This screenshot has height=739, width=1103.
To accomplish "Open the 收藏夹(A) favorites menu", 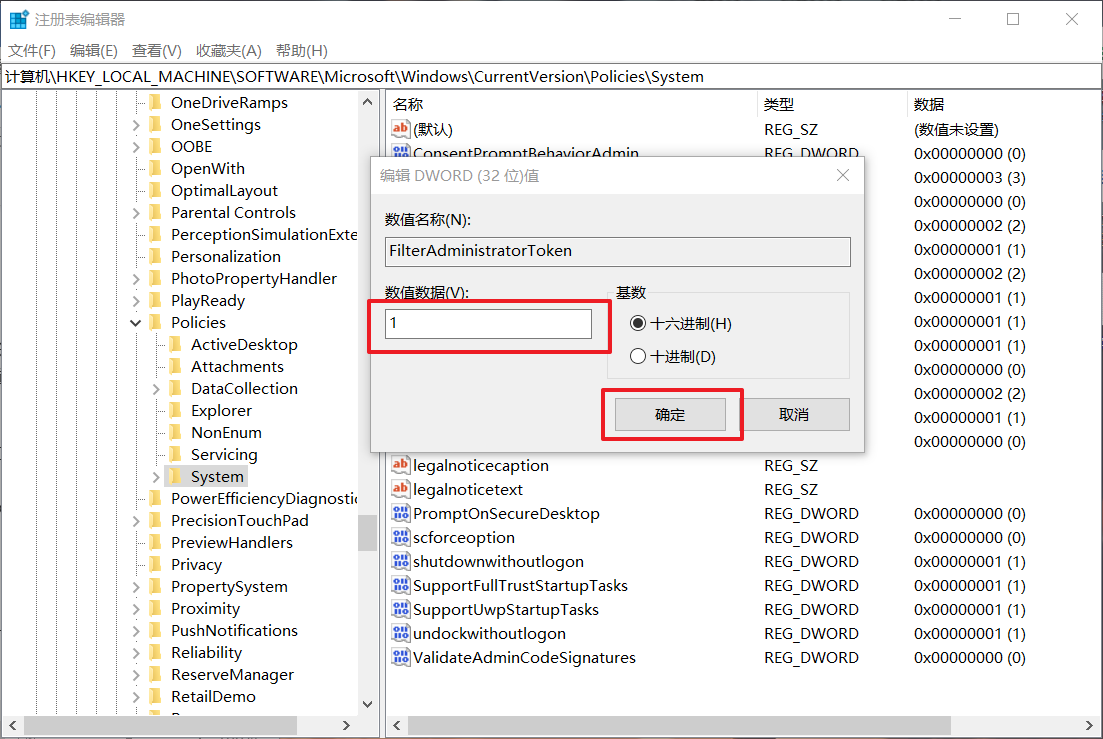I will 228,51.
